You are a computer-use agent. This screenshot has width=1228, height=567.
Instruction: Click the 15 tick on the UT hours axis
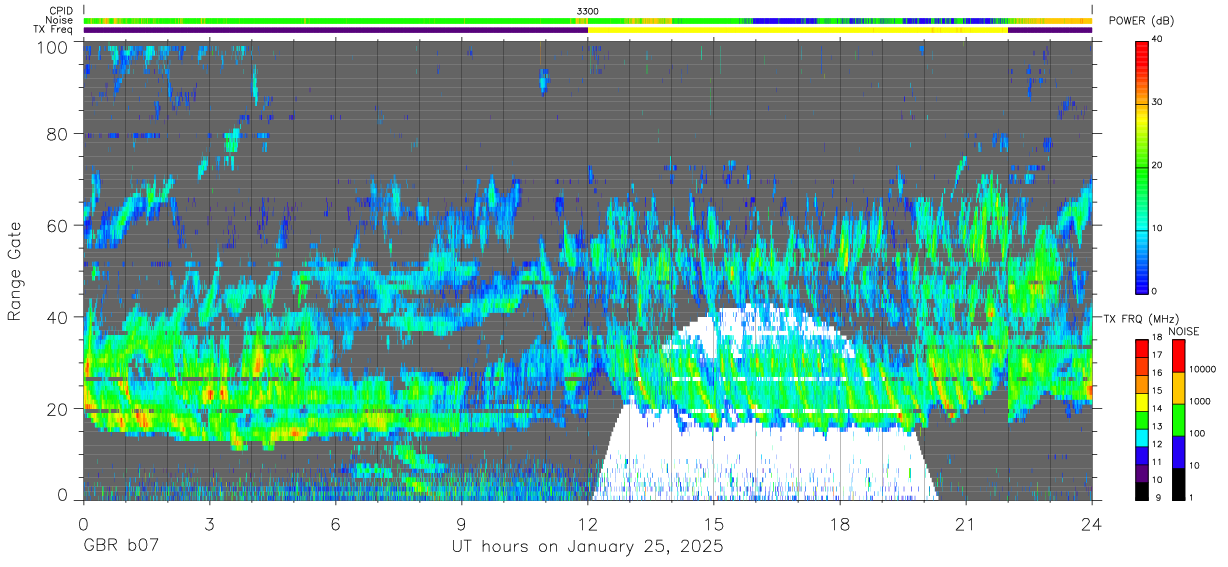coord(714,525)
